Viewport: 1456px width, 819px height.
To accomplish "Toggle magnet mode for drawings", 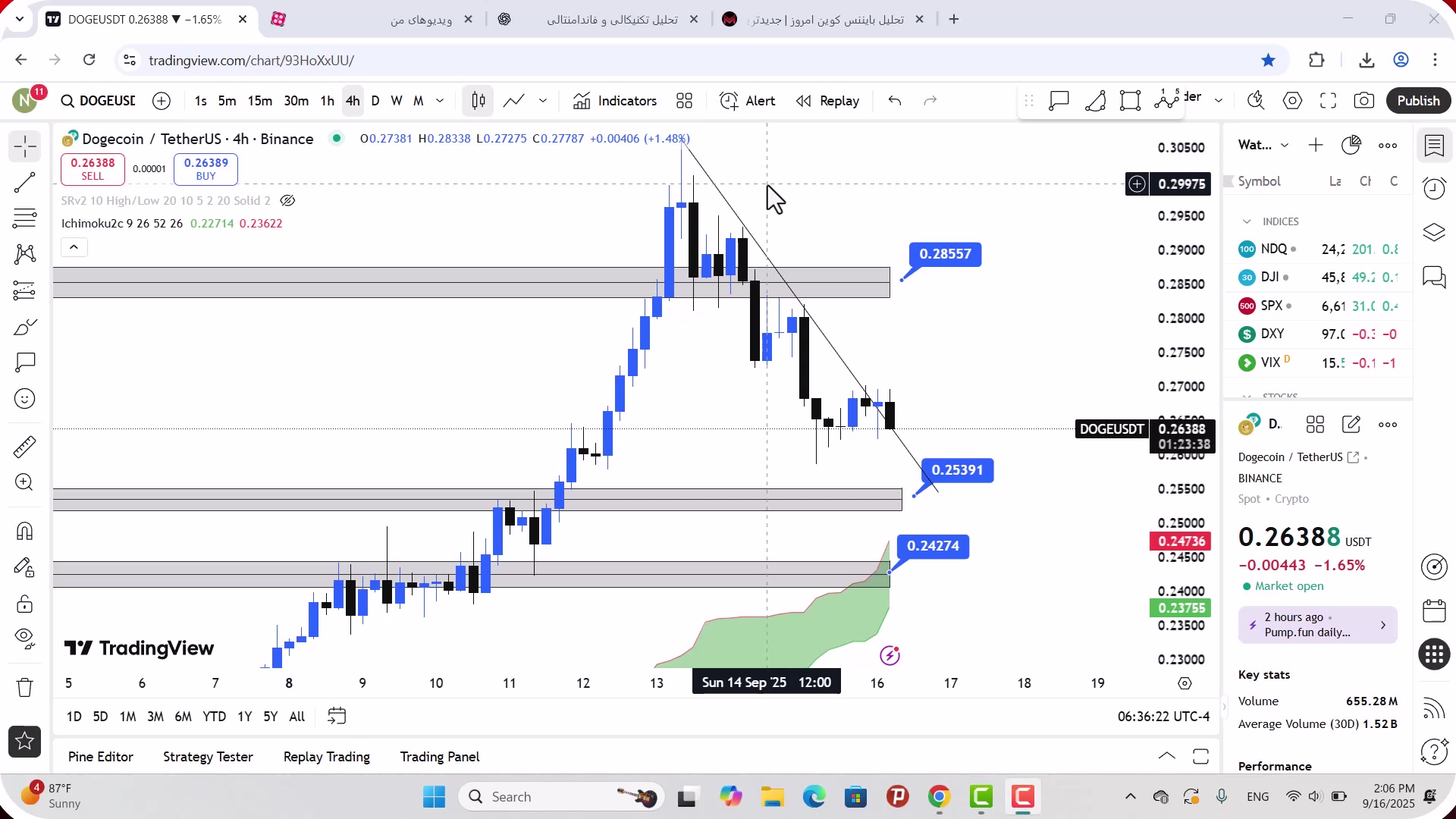I will pyautogui.click(x=25, y=531).
